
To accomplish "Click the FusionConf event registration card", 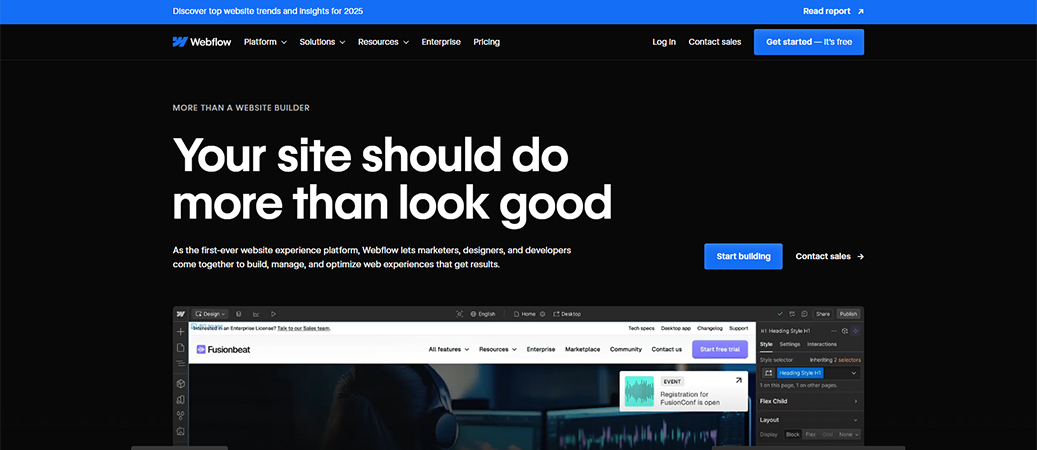I will 683,392.
